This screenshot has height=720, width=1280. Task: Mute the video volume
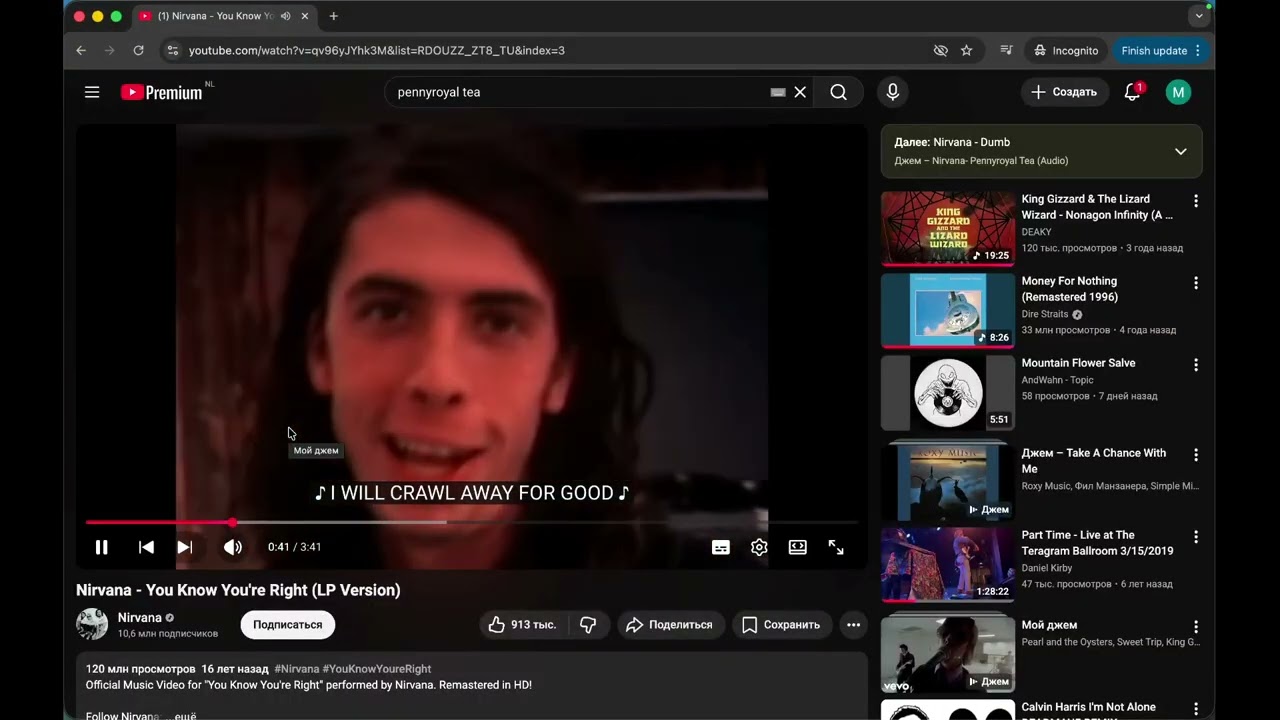[232, 547]
